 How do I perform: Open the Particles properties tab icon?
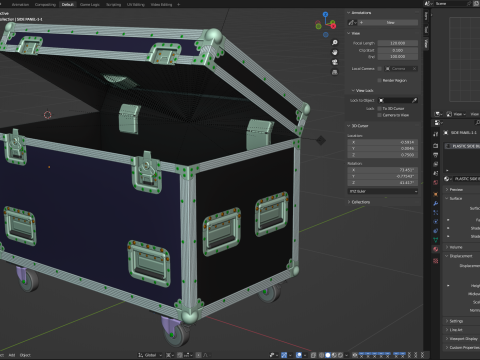click(436, 212)
